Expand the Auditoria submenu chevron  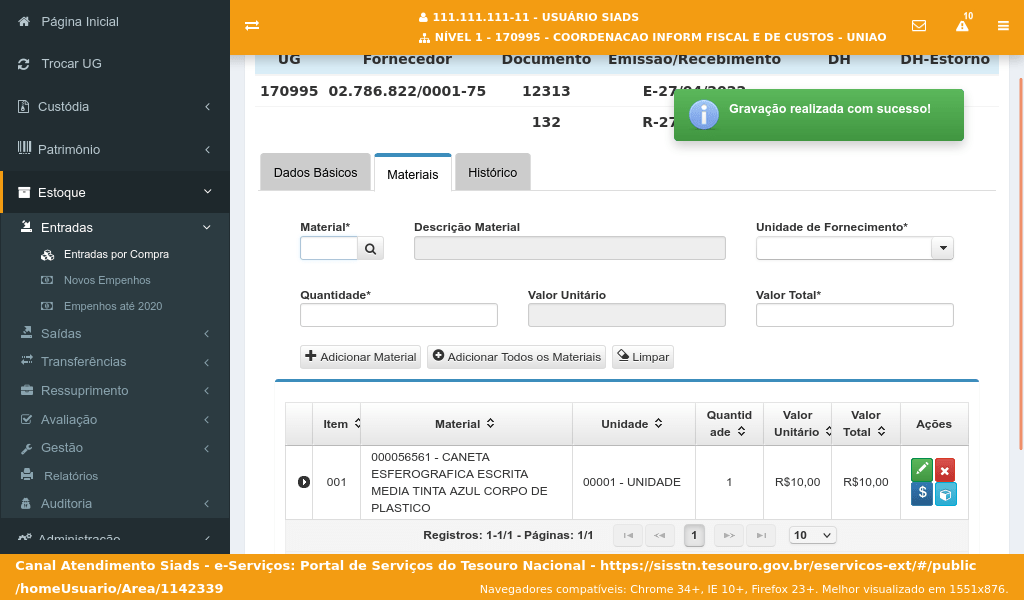pyautogui.click(x=207, y=504)
